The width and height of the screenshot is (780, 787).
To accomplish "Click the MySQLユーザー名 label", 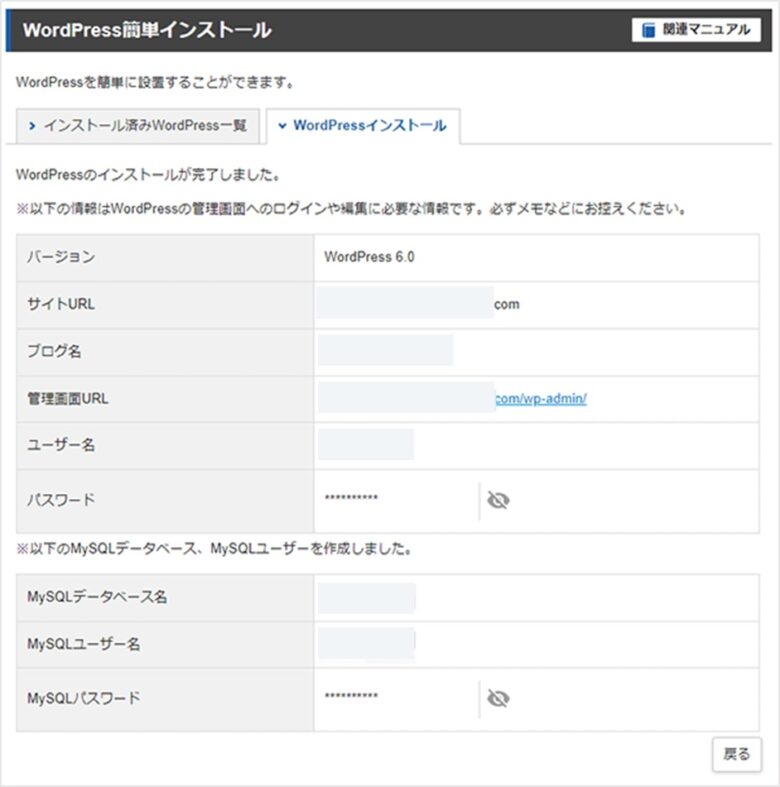I will tap(83, 644).
